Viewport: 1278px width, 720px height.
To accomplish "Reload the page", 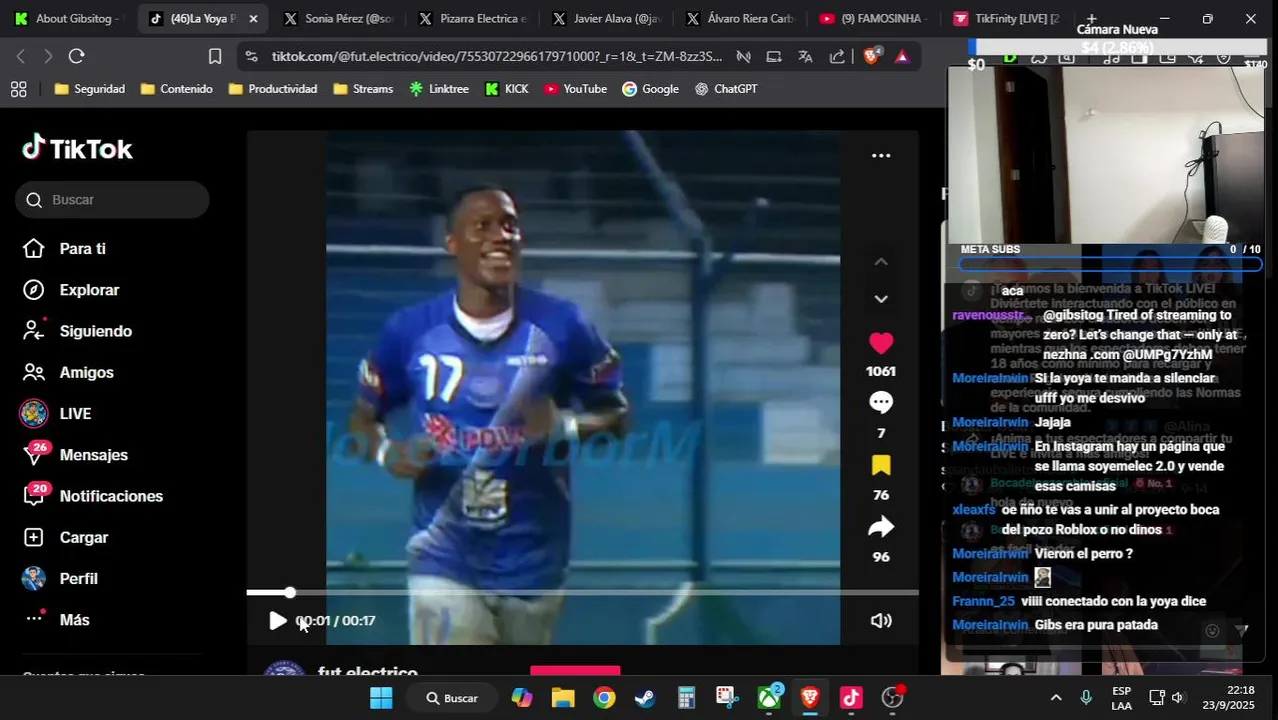I will click(77, 56).
